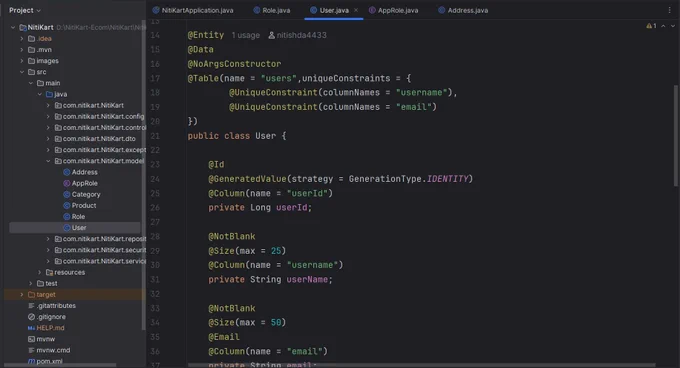Screen dimensions: 680x368
Task: Open the Project view dropdown
Action: click(25, 10)
